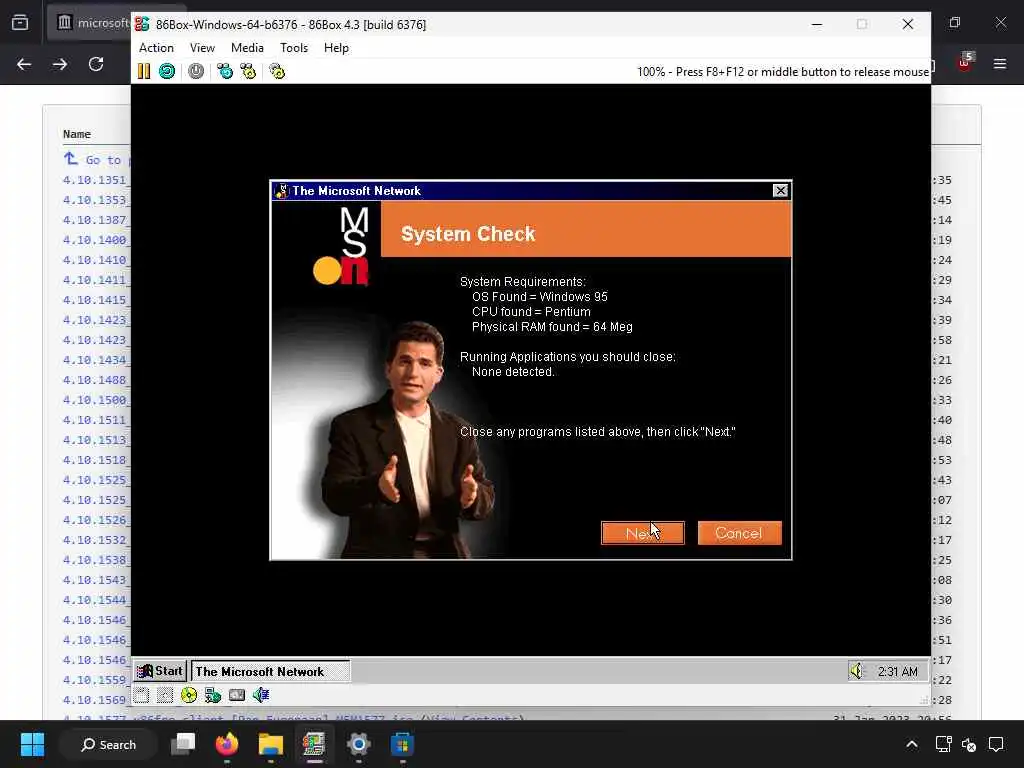Open the 4.10.1488 entry in the file listing
The width and height of the screenshot is (1024, 768).
coord(97,380)
